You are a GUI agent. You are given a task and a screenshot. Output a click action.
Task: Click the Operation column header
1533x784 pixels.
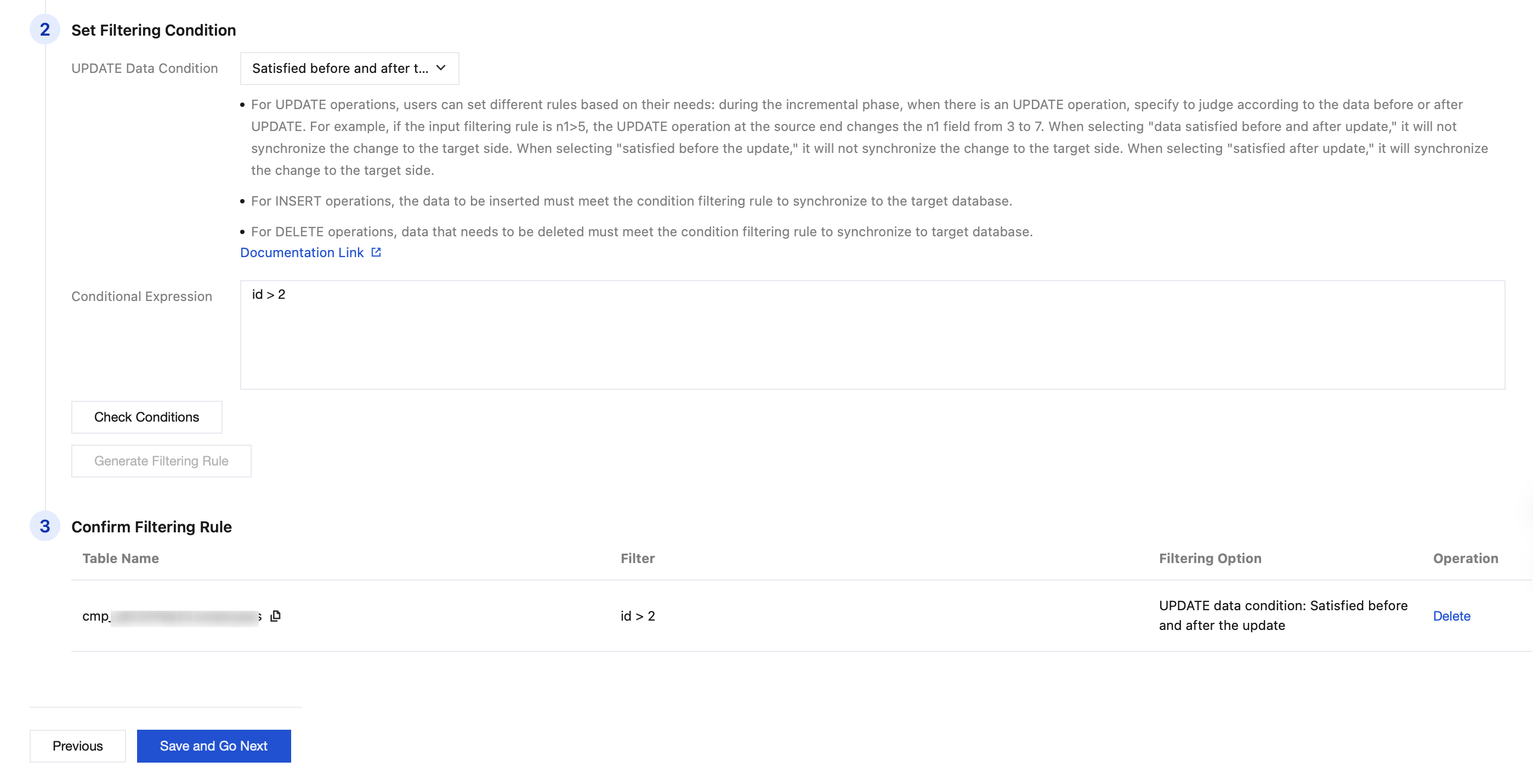tap(1465, 558)
